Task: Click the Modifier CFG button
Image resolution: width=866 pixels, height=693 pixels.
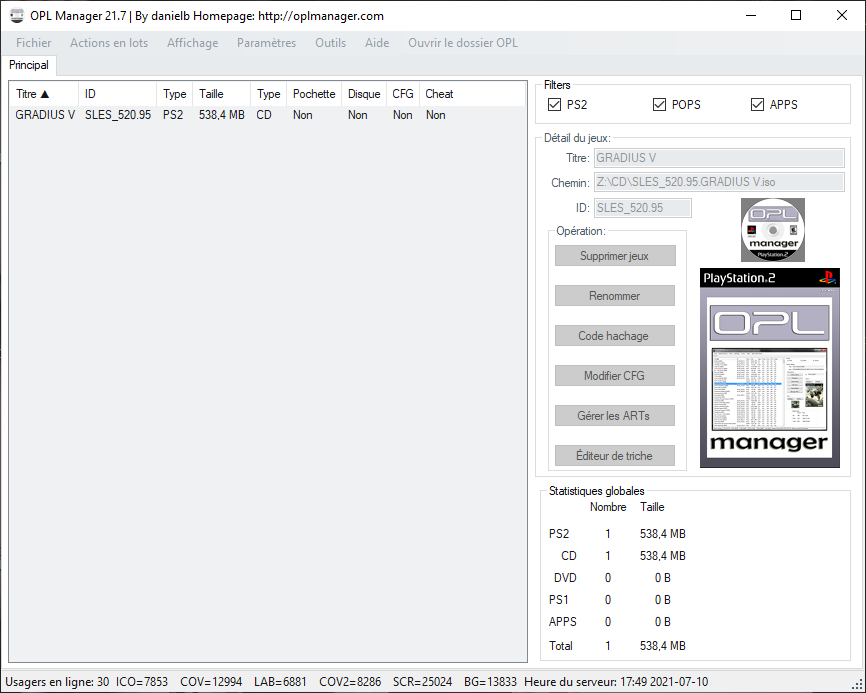Action: (x=615, y=375)
